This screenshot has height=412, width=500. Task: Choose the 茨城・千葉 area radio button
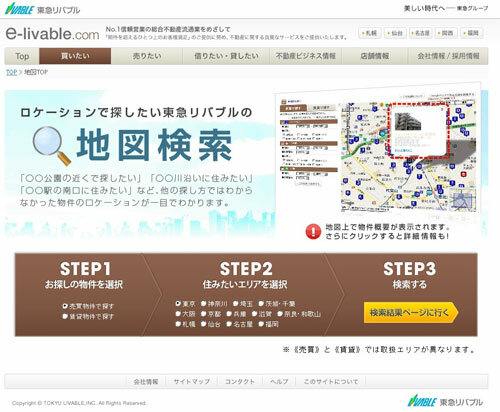pyautogui.click(x=261, y=304)
